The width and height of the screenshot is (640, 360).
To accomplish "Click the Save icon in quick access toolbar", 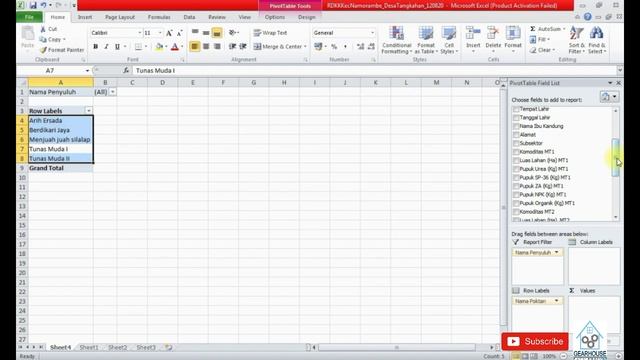I will [x=33, y=5].
